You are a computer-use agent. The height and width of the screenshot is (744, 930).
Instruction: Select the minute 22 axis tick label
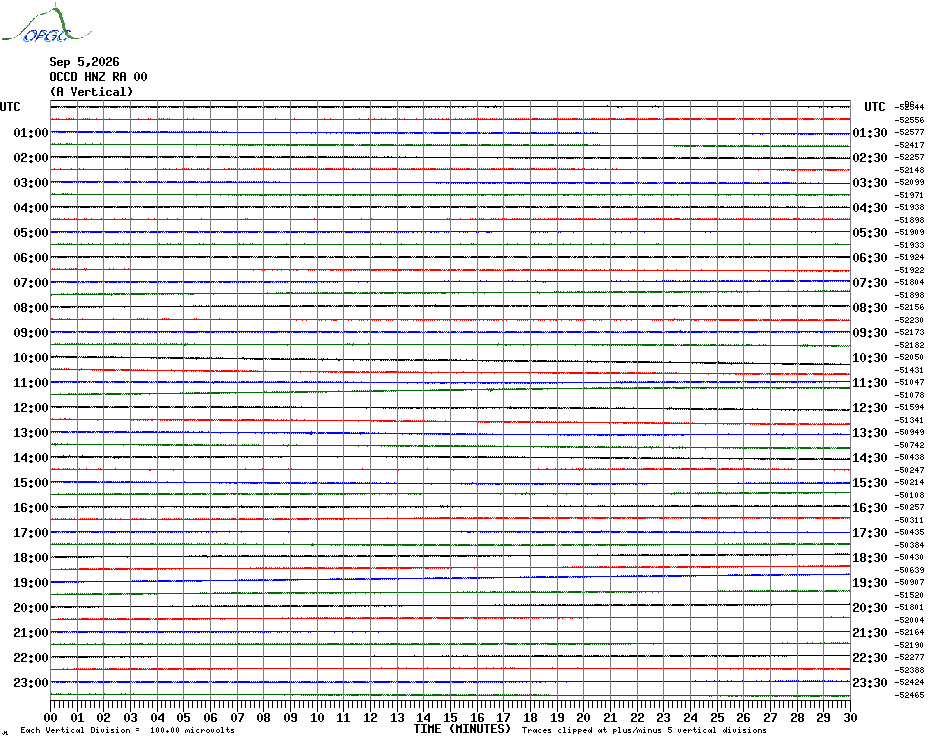tap(637, 717)
